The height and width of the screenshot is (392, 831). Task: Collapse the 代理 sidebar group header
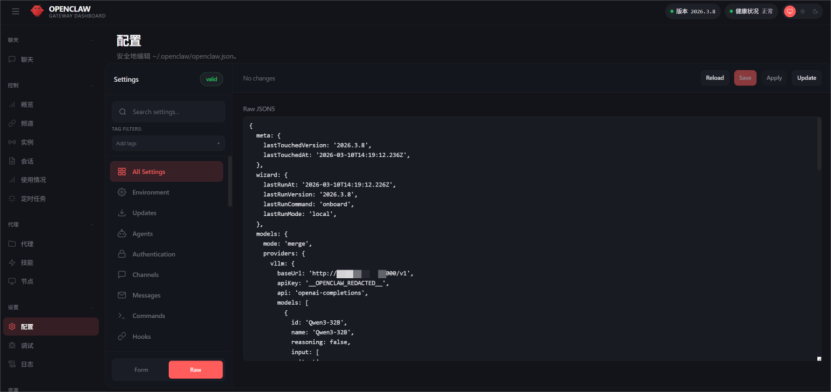point(51,225)
